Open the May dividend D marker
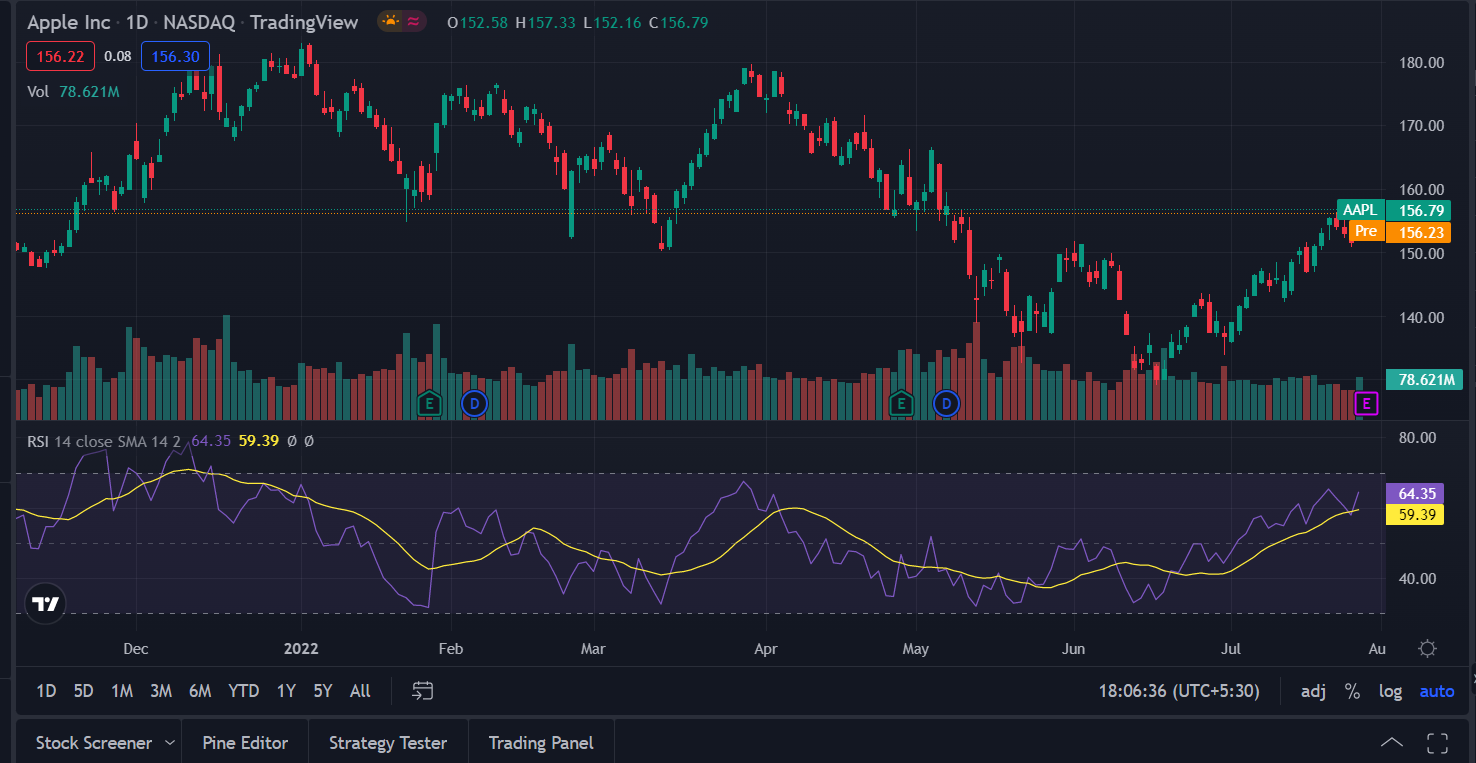This screenshot has width=1476, height=763. click(946, 404)
